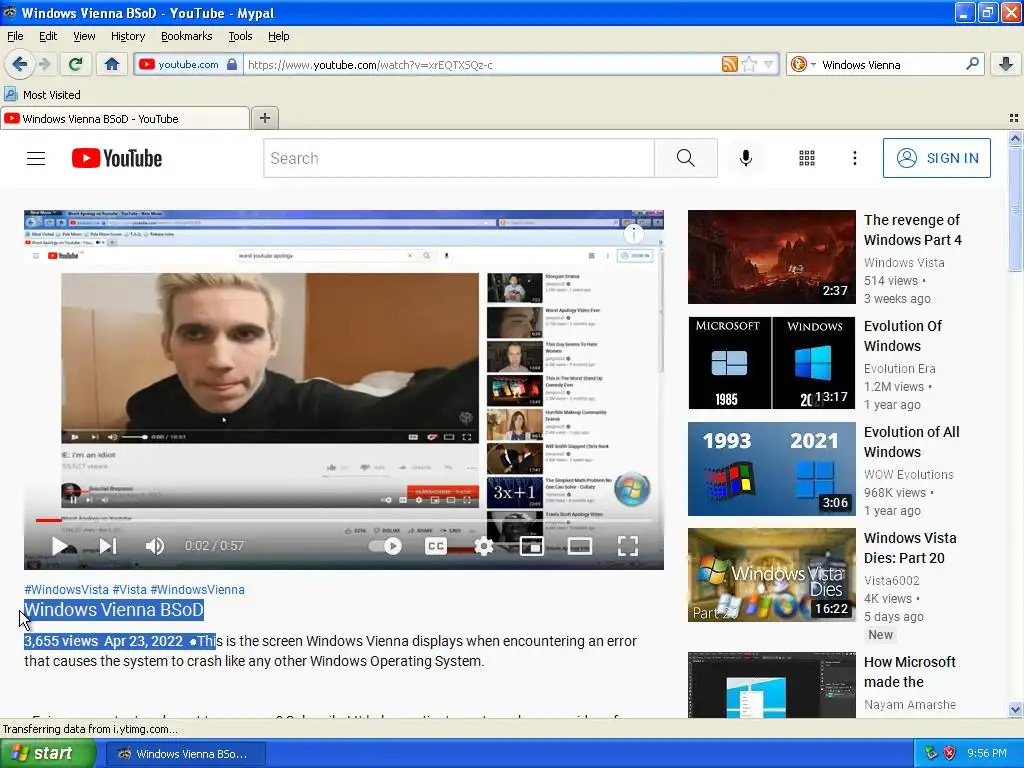The height and width of the screenshot is (768, 1024).
Task: Toggle closed captions CC button
Action: pos(436,546)
